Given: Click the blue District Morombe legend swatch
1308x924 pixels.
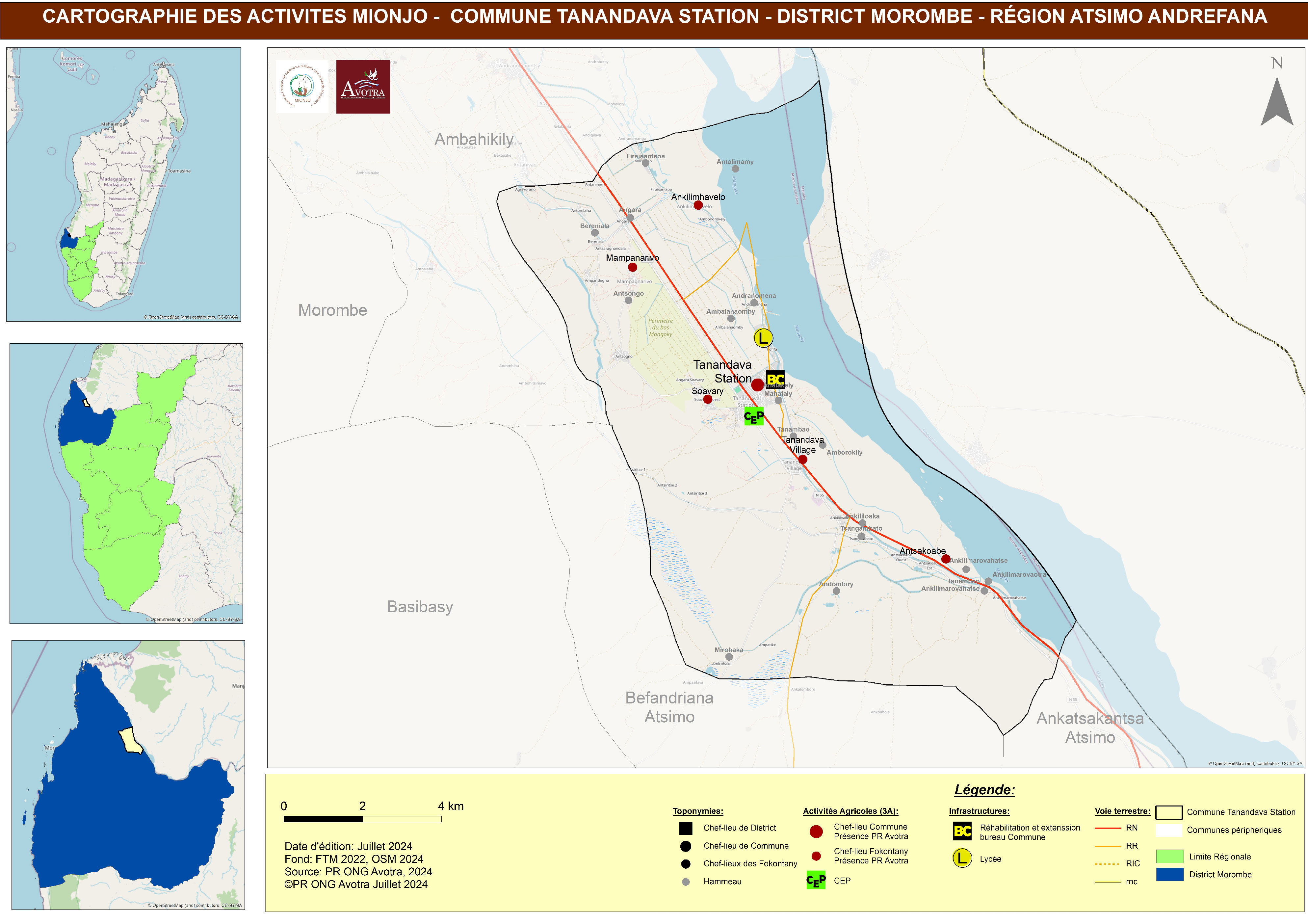Looking at the screenshot, I should click(1169, 874).
